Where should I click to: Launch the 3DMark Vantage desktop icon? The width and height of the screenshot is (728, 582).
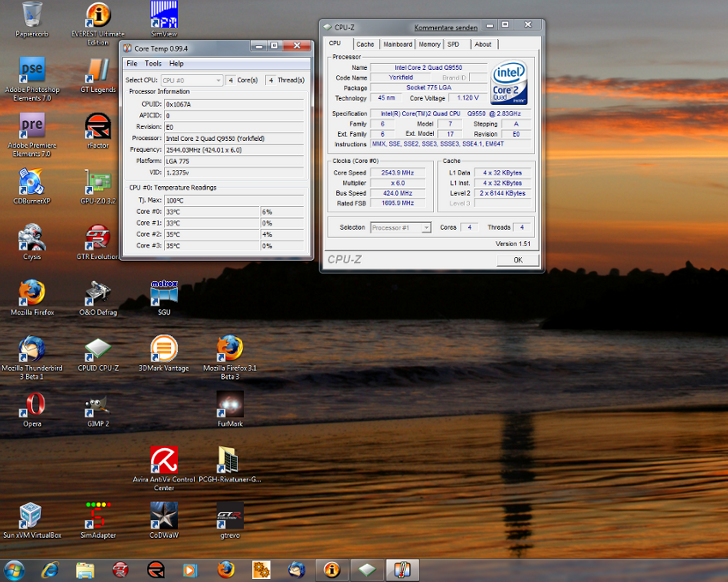coord(163,349)
